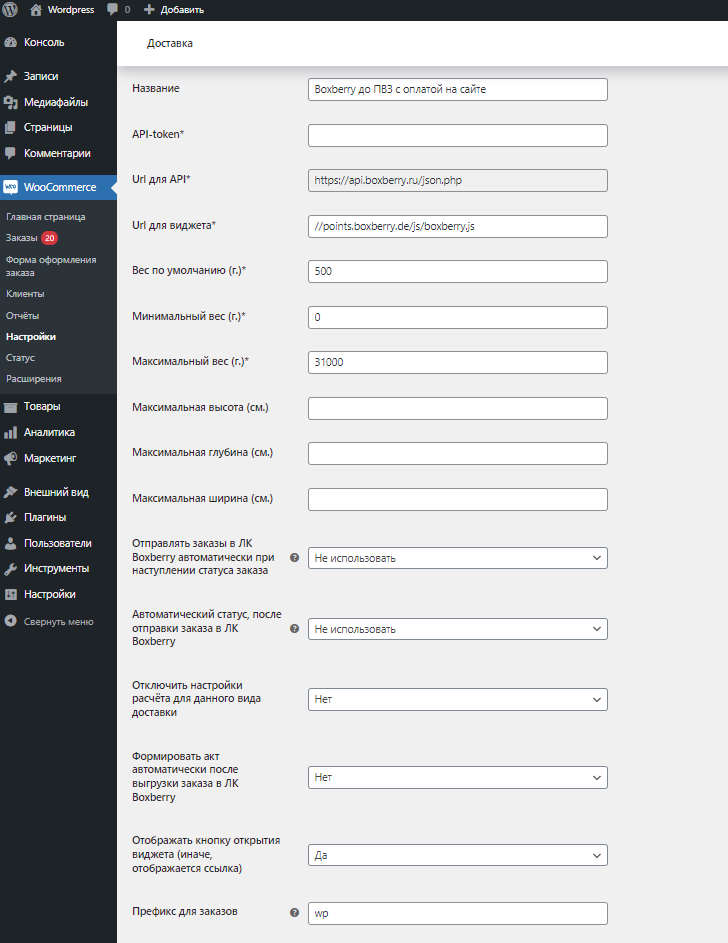
Task: Click the pages icon beside Страницы
Action: coord(11,127)
